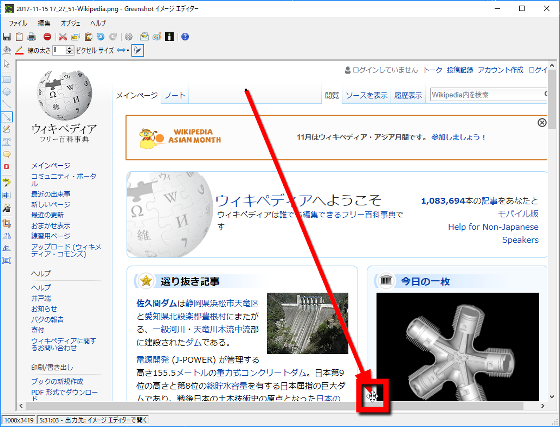This screenshot has width=560, height=427.
Task: Open the red line color picker
Action: (x=19, y=50)
